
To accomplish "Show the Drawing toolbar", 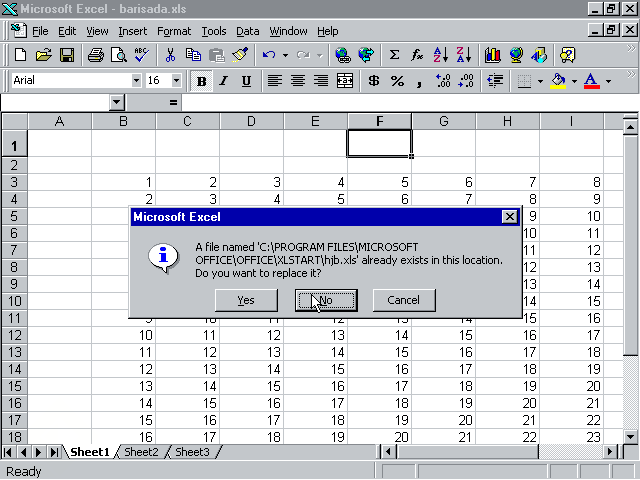I will click(539, 55).
